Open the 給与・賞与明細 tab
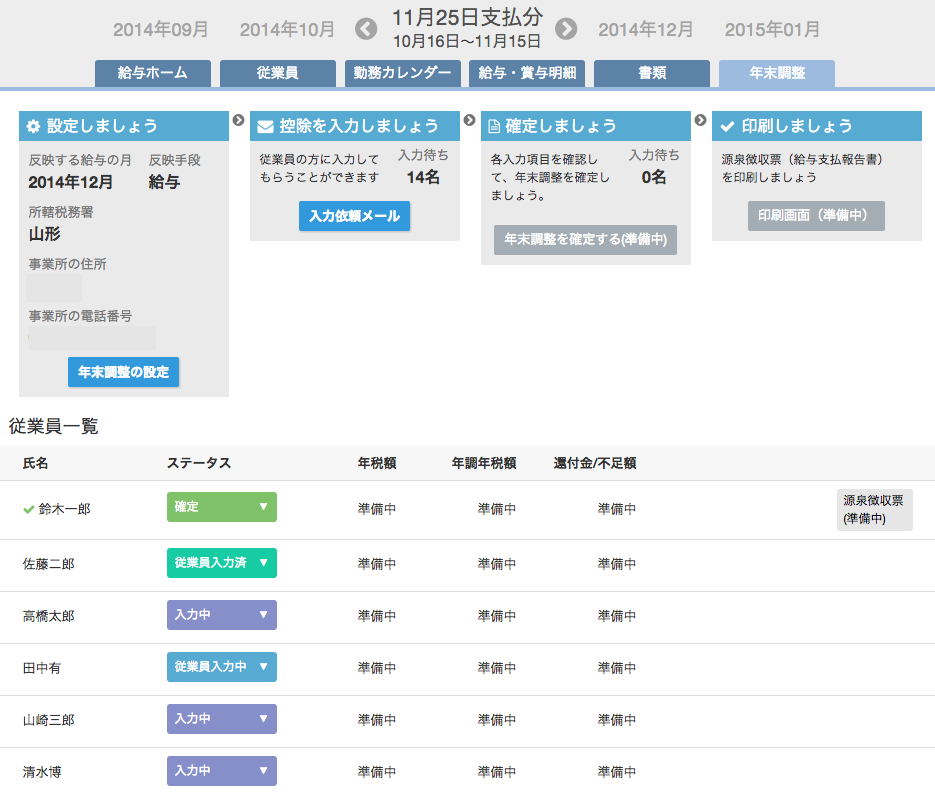This screenshot has height=793, width=935. pyautogui.click(x=527, y=73)
